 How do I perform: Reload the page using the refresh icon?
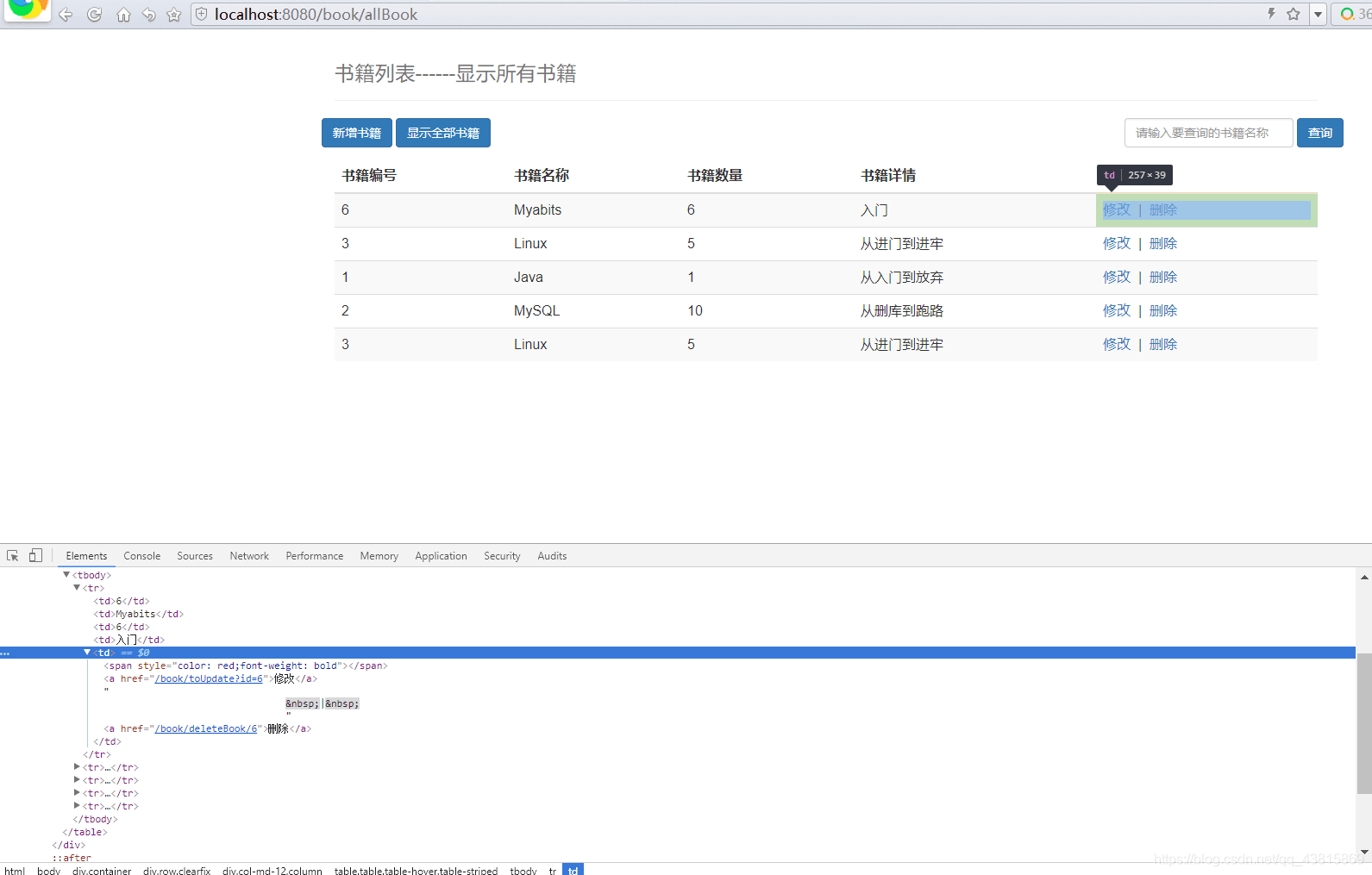(95, 15)
